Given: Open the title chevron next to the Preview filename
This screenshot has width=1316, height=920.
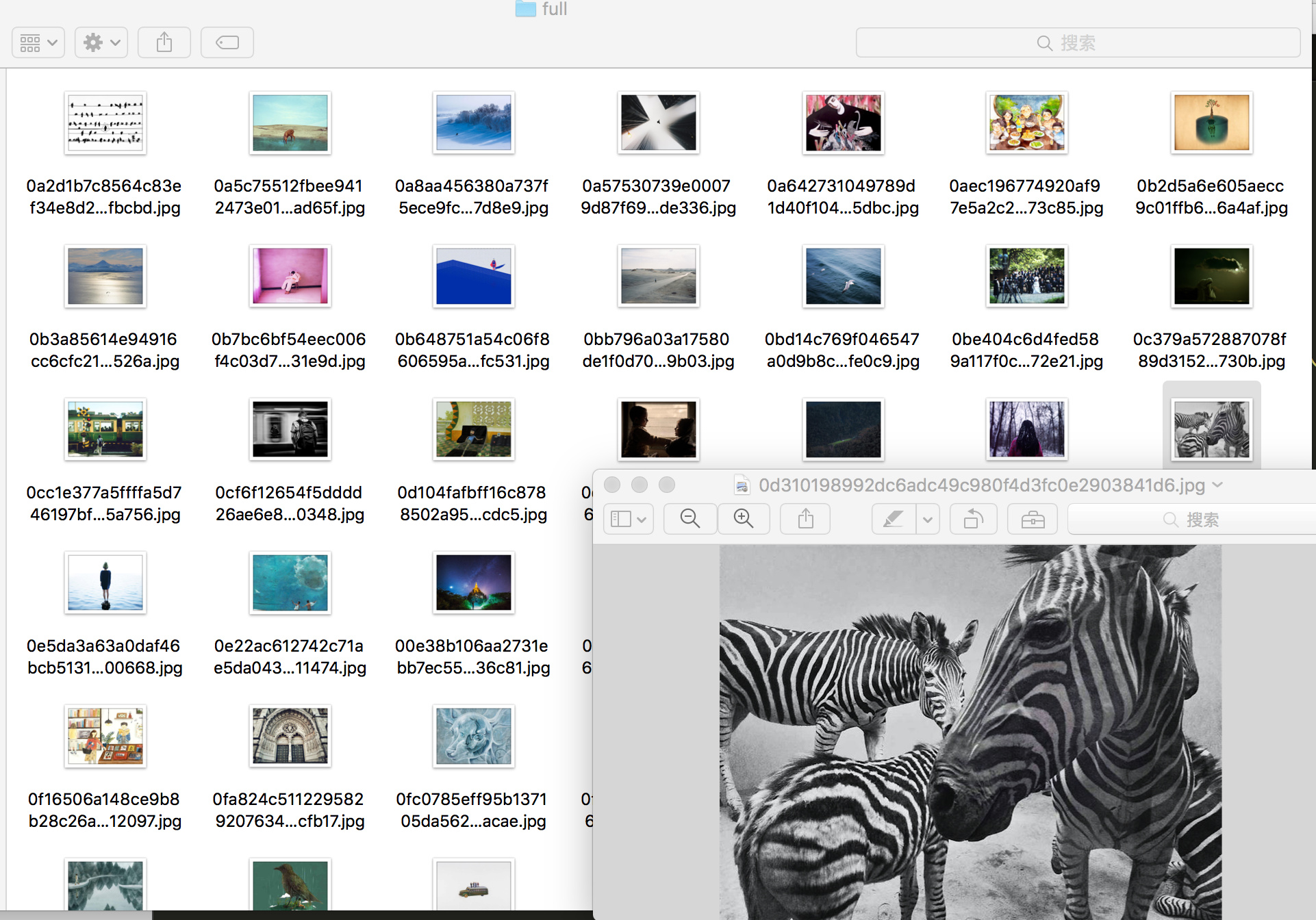Looking at the screenshot, I should (1217, 485).
